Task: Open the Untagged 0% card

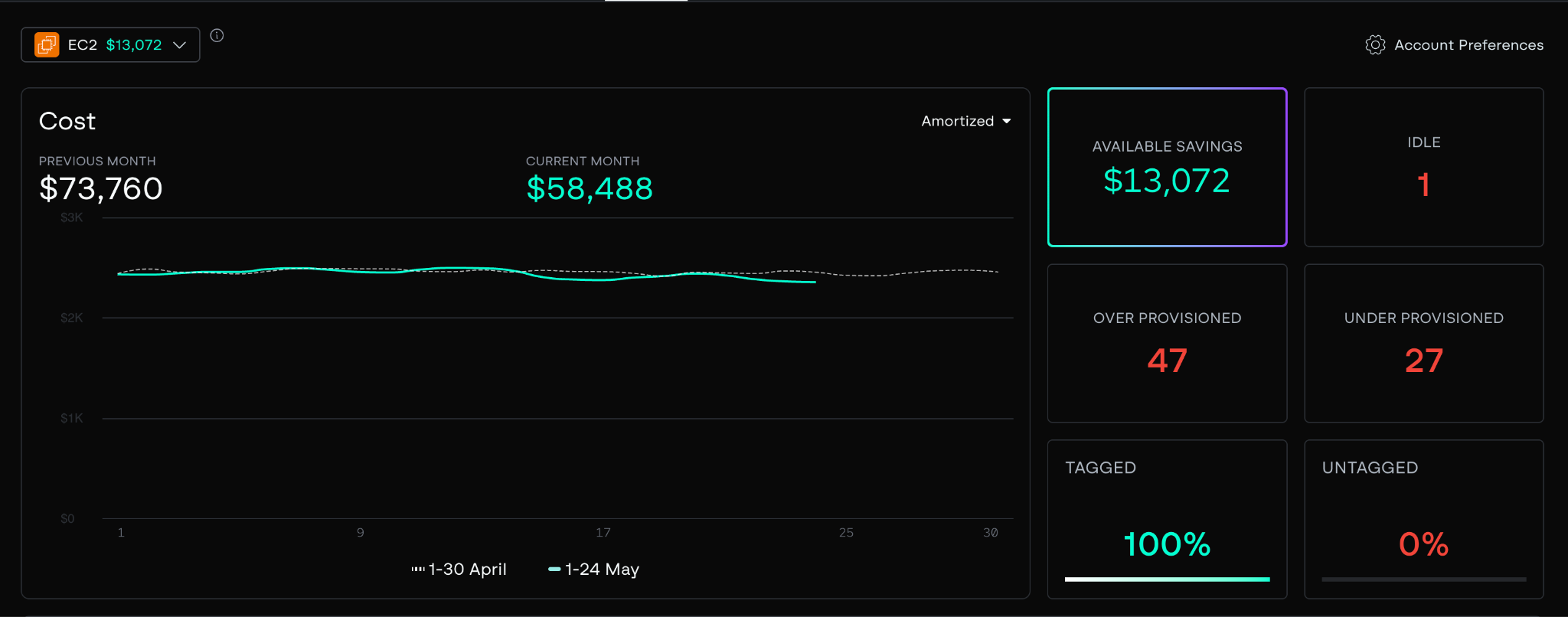Action: point(1423,519)
